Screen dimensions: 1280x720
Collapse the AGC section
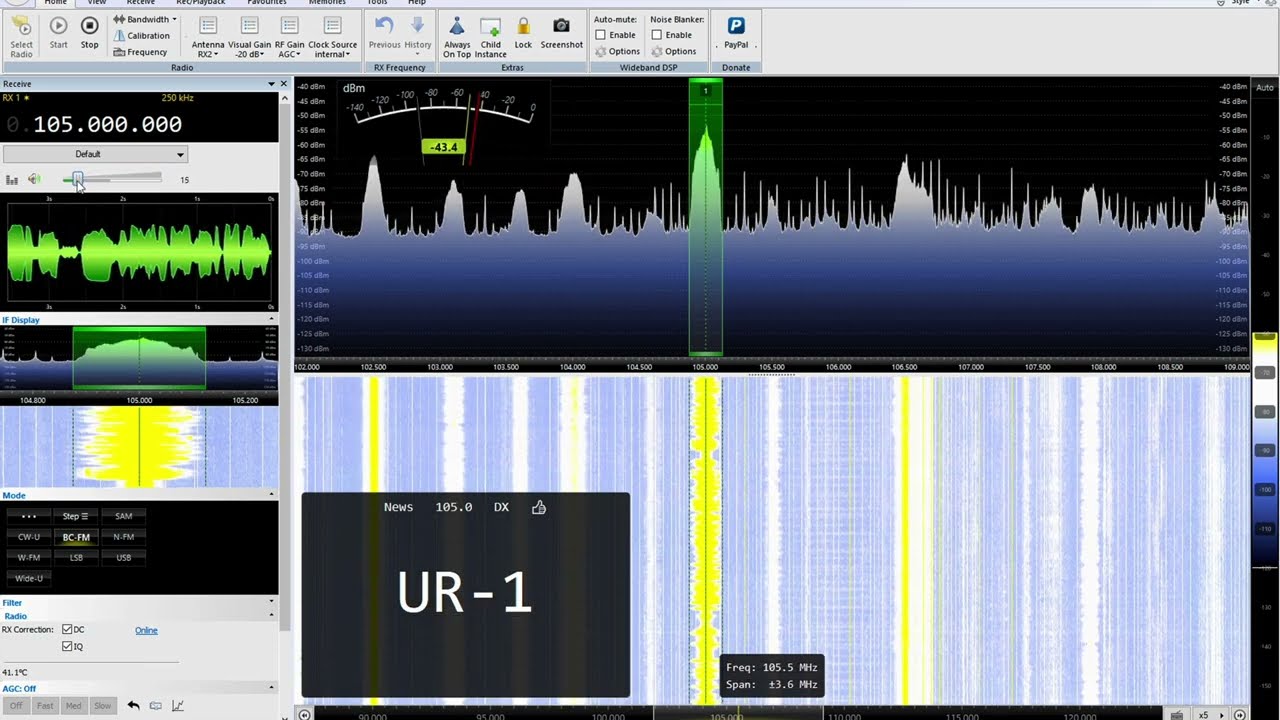(x=271, y=688)
